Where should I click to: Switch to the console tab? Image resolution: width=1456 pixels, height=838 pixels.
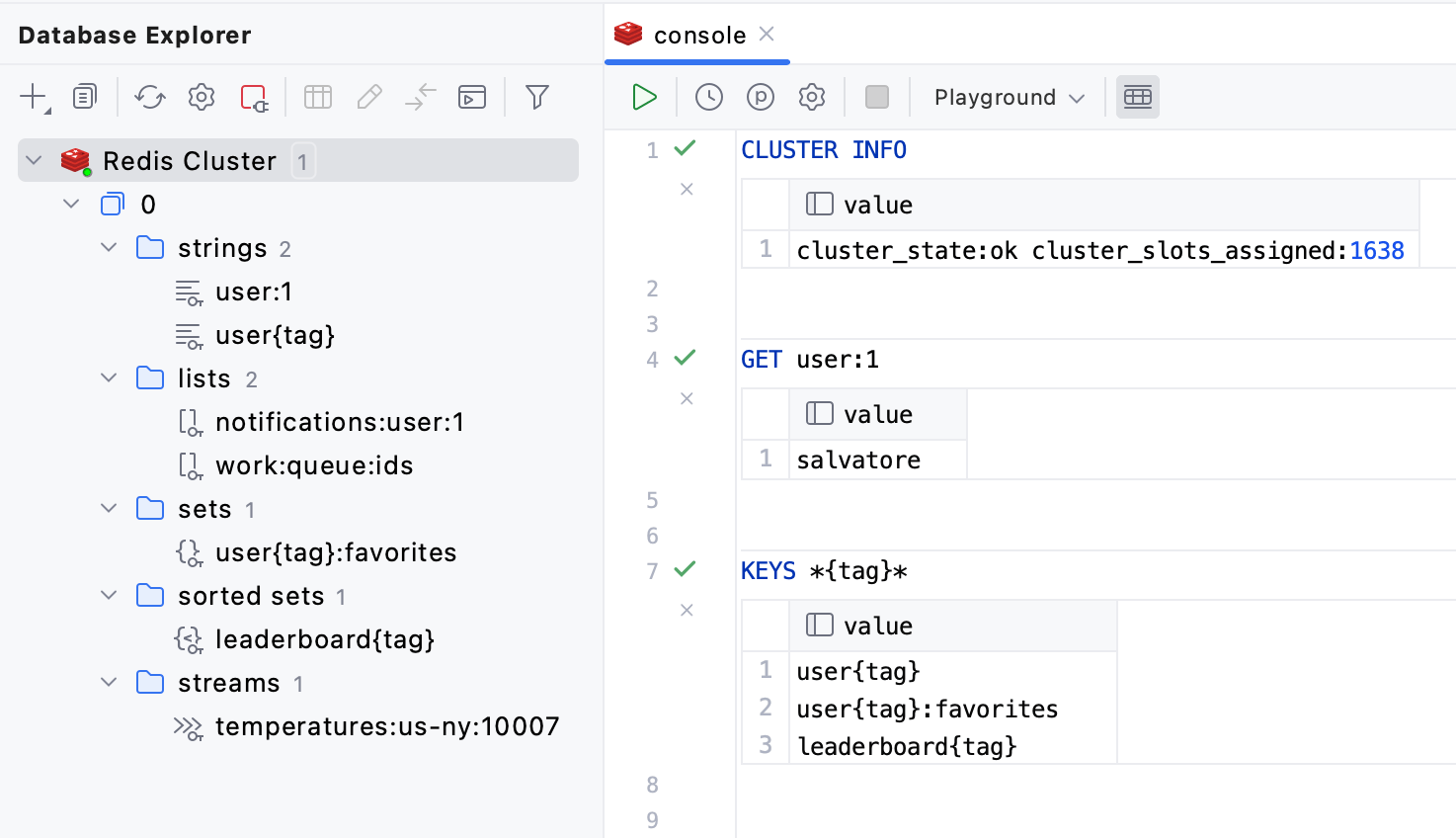[x=698, y=36]
